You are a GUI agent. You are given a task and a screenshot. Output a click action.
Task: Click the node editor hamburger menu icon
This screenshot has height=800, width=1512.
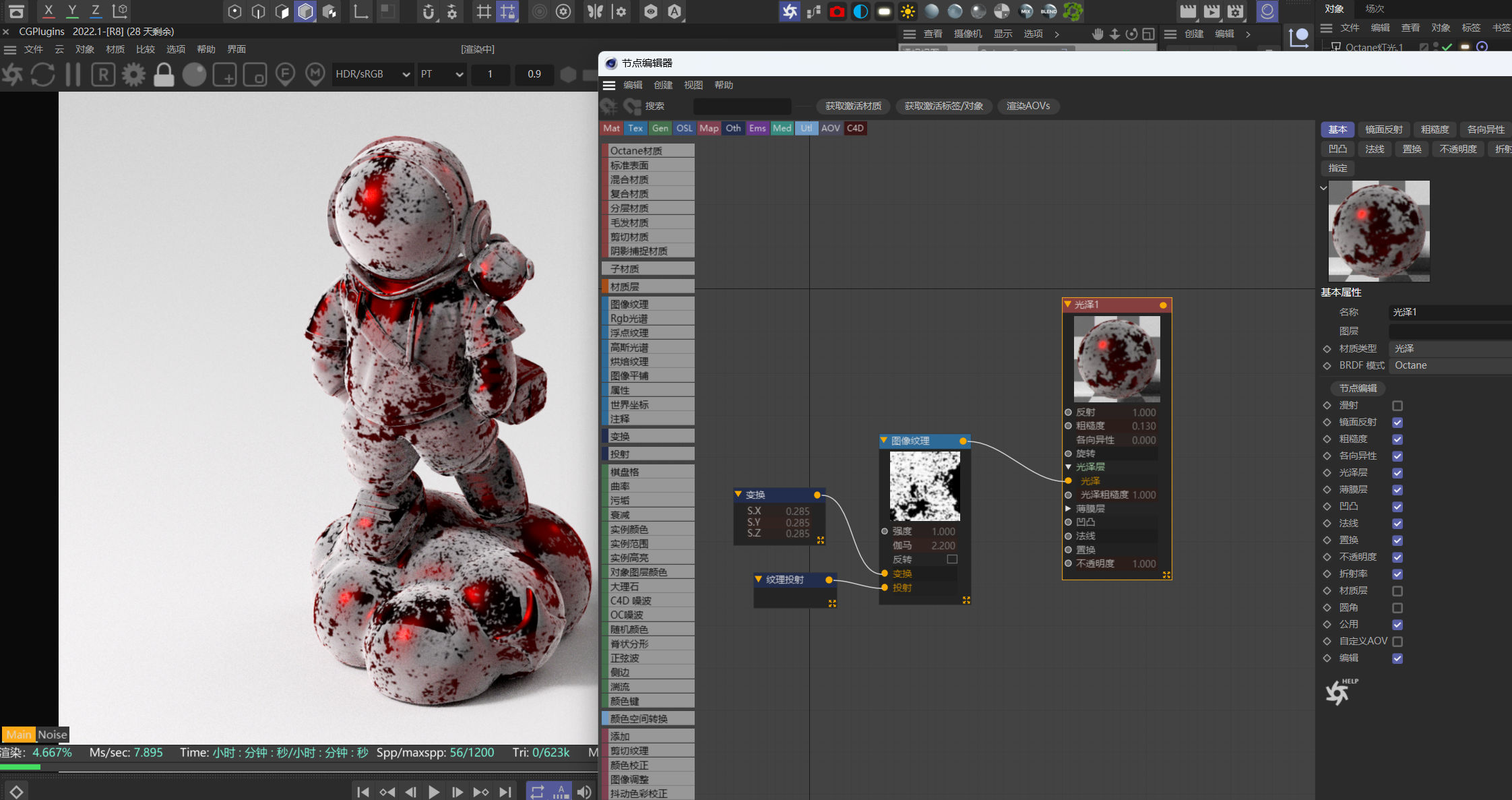[609, 85]
